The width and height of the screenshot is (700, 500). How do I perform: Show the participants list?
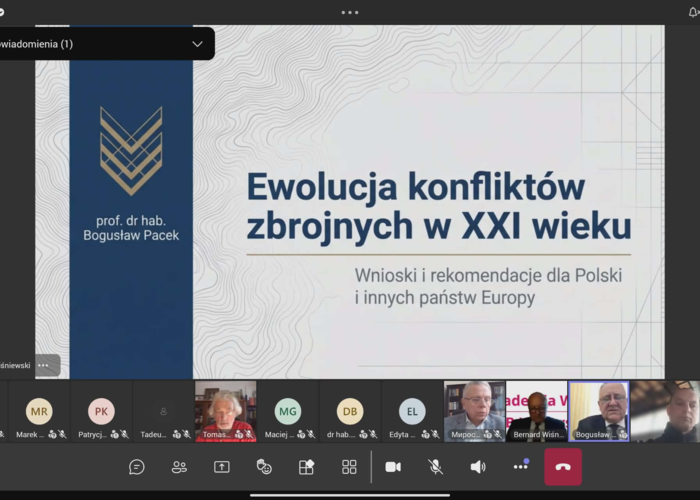click(179, 467)
